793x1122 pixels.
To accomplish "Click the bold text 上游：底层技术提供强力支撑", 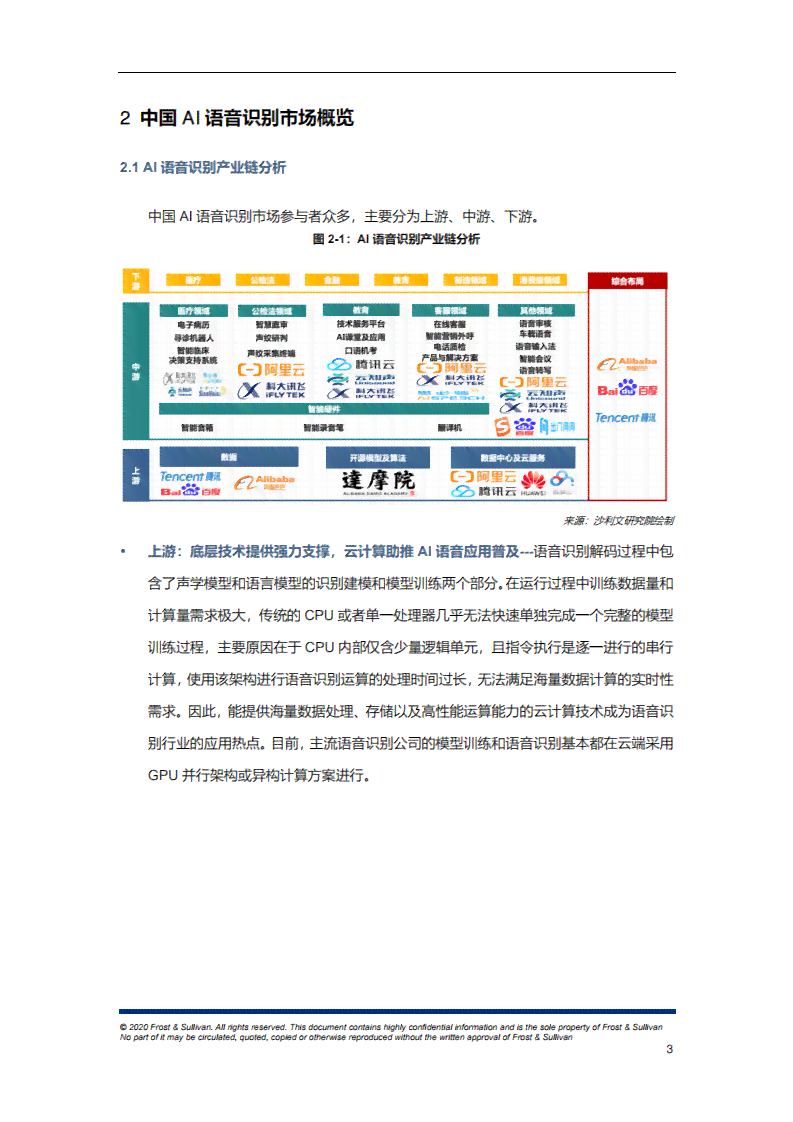I will (238, 552).
